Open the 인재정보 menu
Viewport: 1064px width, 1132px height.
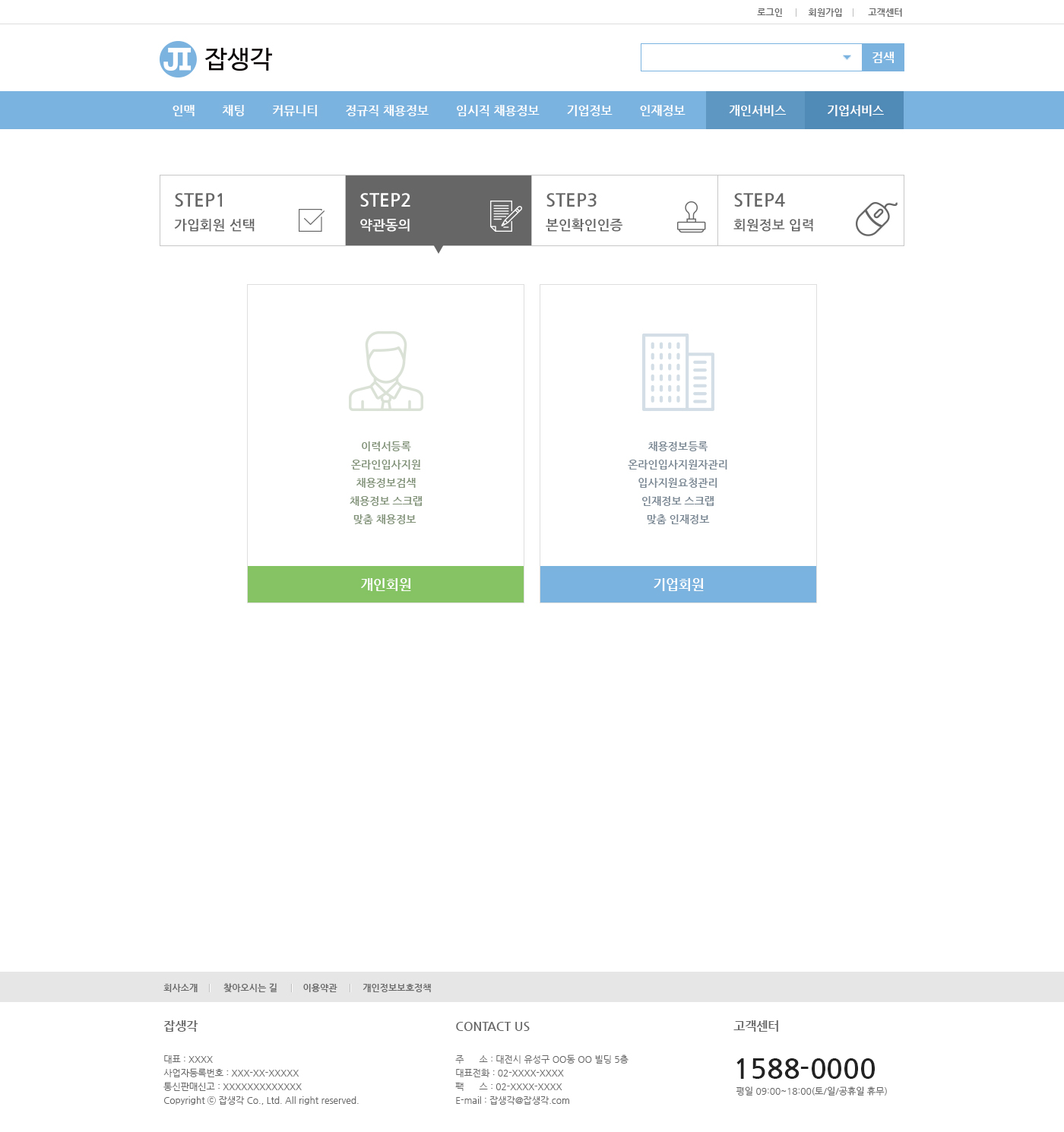click(663, 110)
